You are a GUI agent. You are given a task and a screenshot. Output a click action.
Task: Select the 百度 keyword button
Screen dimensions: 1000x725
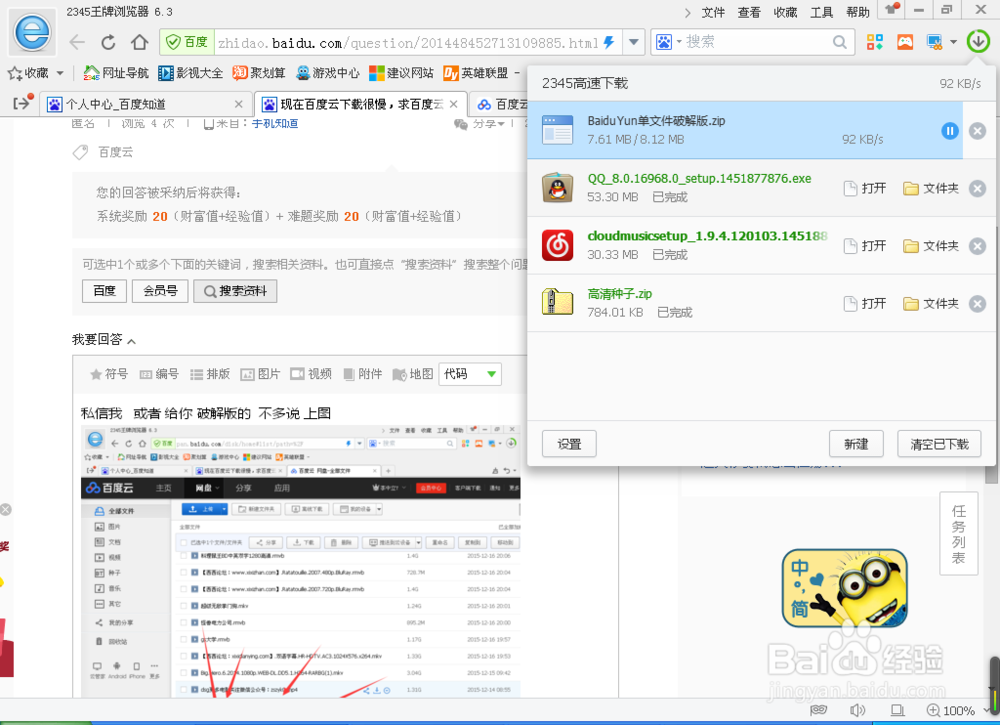[105, 291]
